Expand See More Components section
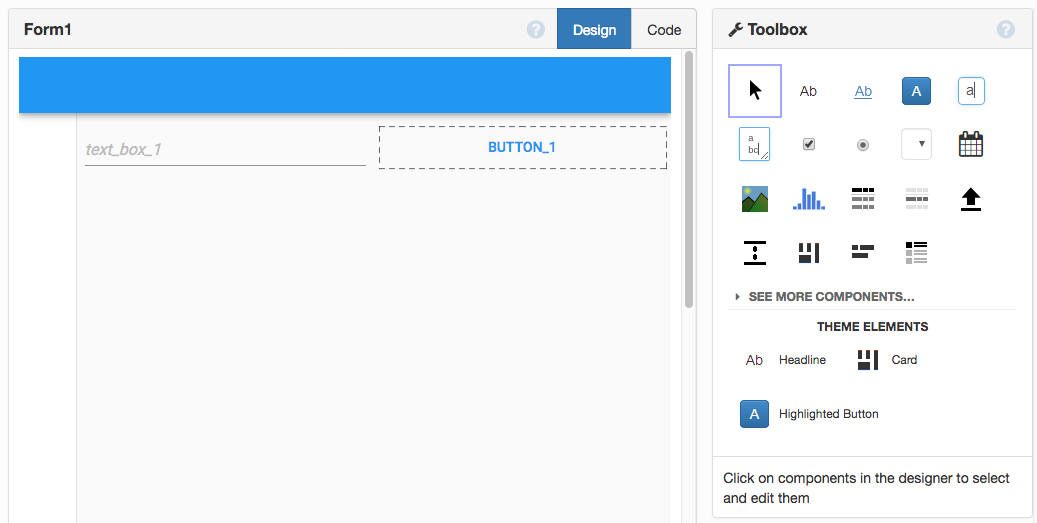Screen dimensions: 1037x523 (824, 297)
